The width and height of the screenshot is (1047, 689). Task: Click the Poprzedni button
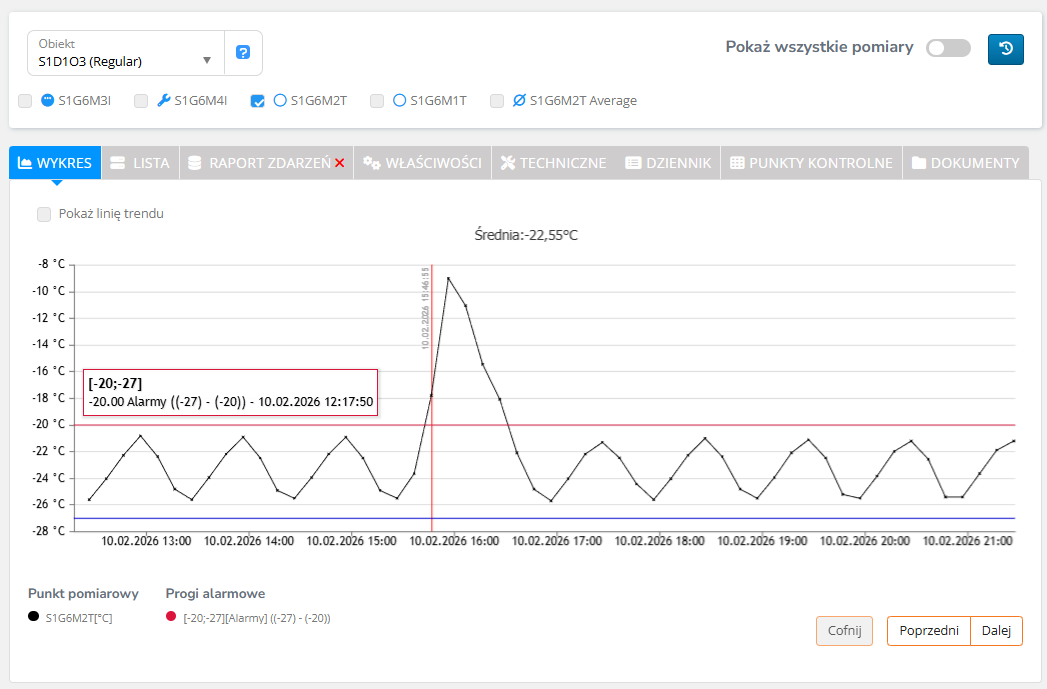click(928, 631)
